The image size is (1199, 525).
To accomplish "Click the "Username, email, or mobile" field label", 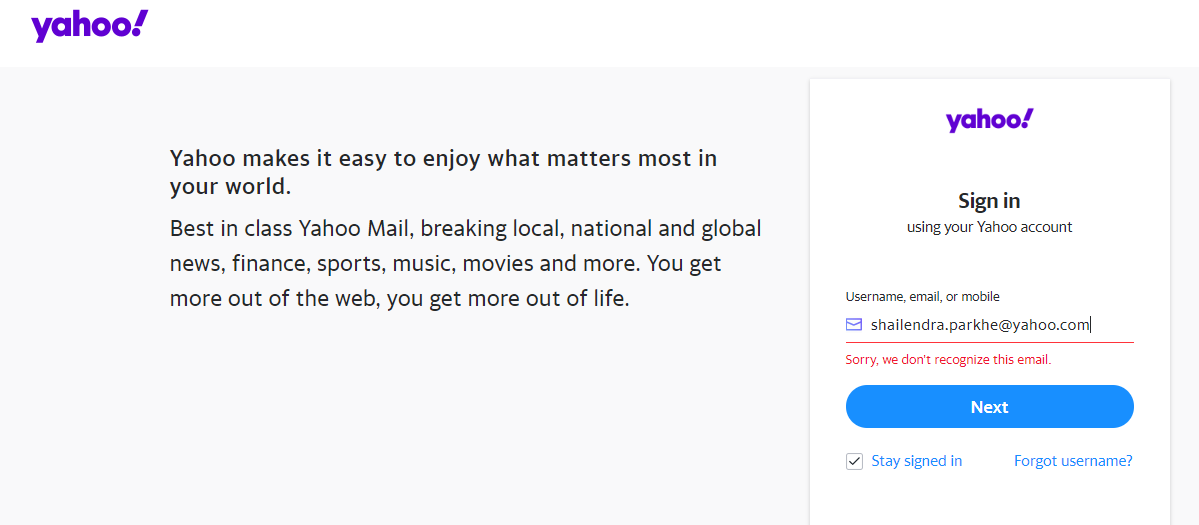I will point(922,296).
